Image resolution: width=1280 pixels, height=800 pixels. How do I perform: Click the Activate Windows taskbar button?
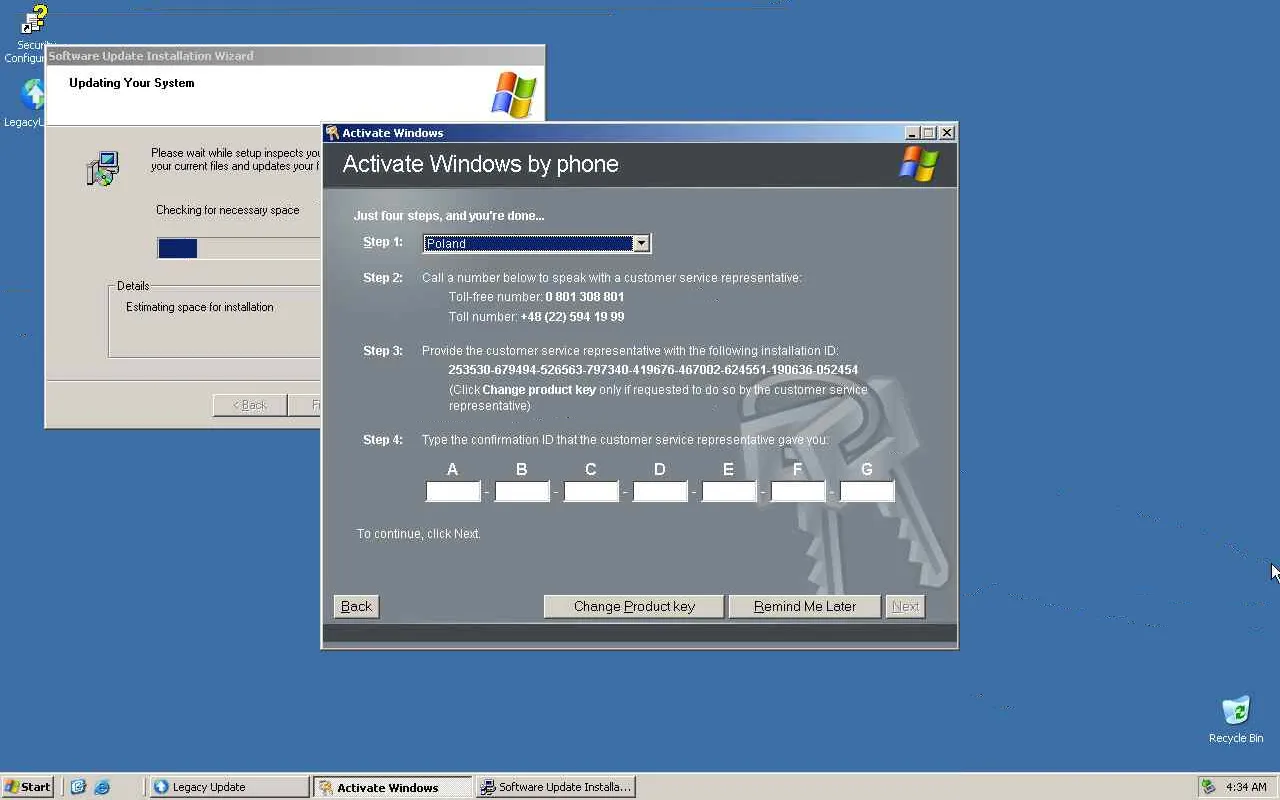point(392,787)
